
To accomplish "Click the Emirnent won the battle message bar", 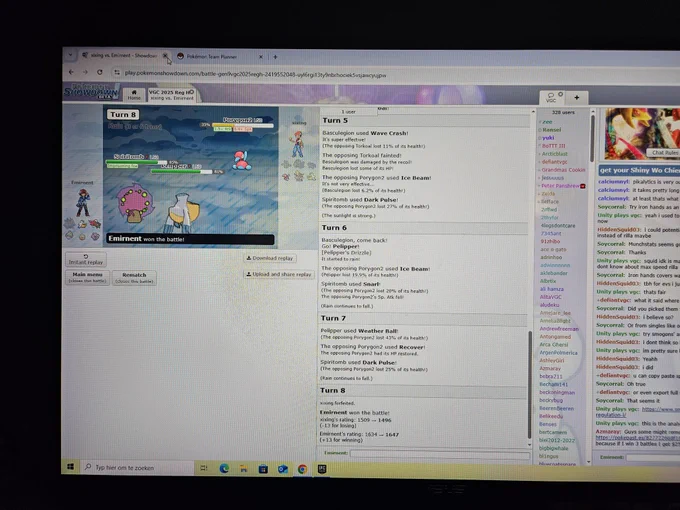I will [190, 239].
